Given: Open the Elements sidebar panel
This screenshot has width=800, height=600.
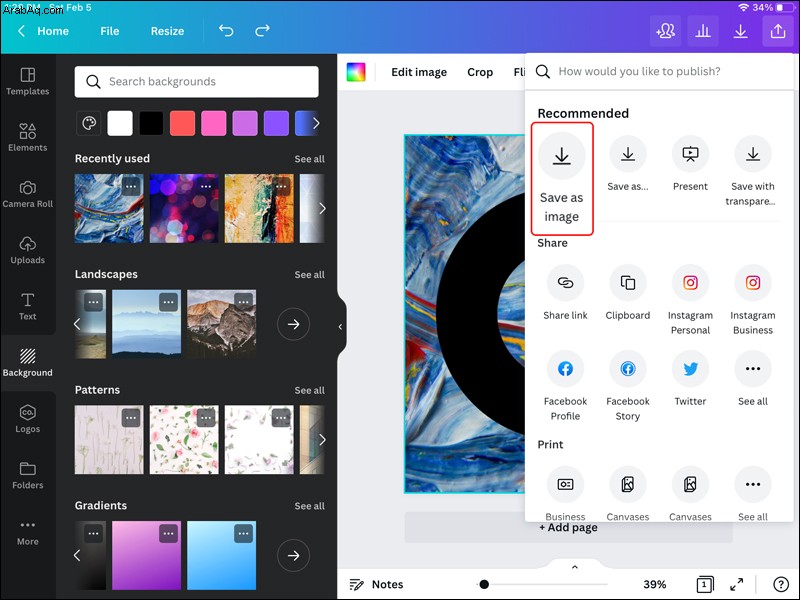Looking at the screenshot, I should [x=28, y=137].
